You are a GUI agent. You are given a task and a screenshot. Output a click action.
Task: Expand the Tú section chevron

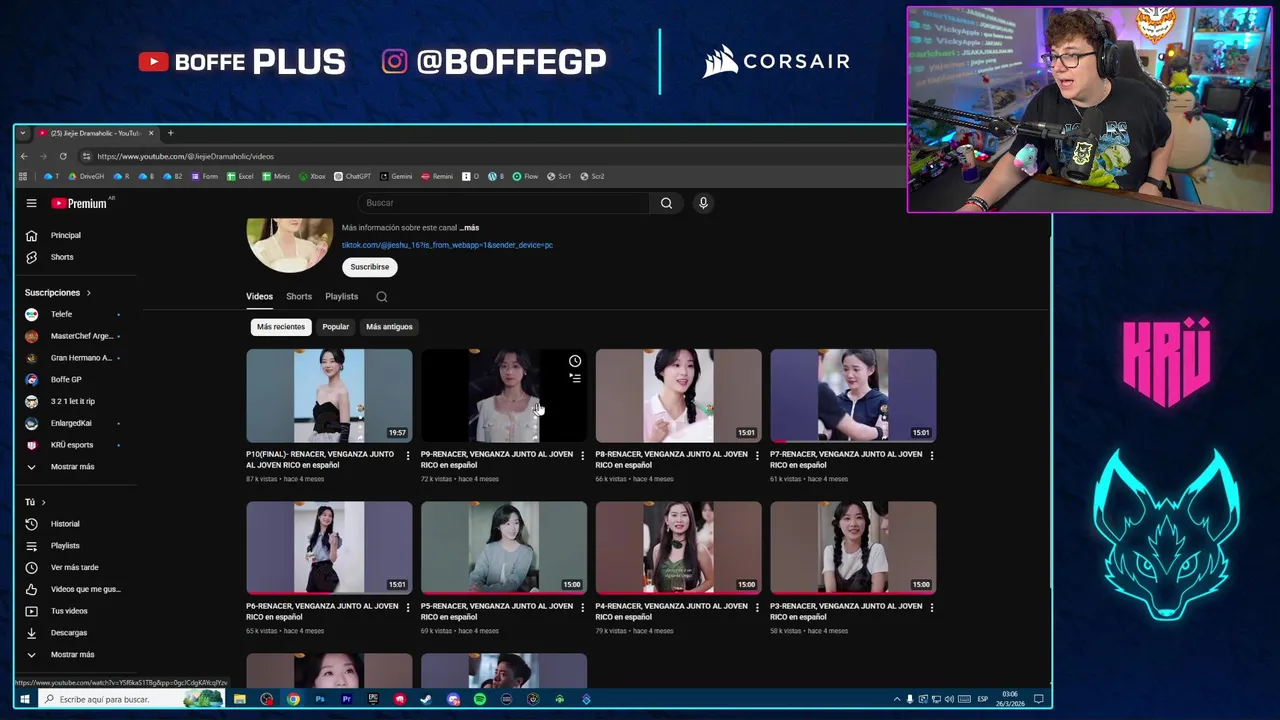pyautogui.click(x=43, y=502)
